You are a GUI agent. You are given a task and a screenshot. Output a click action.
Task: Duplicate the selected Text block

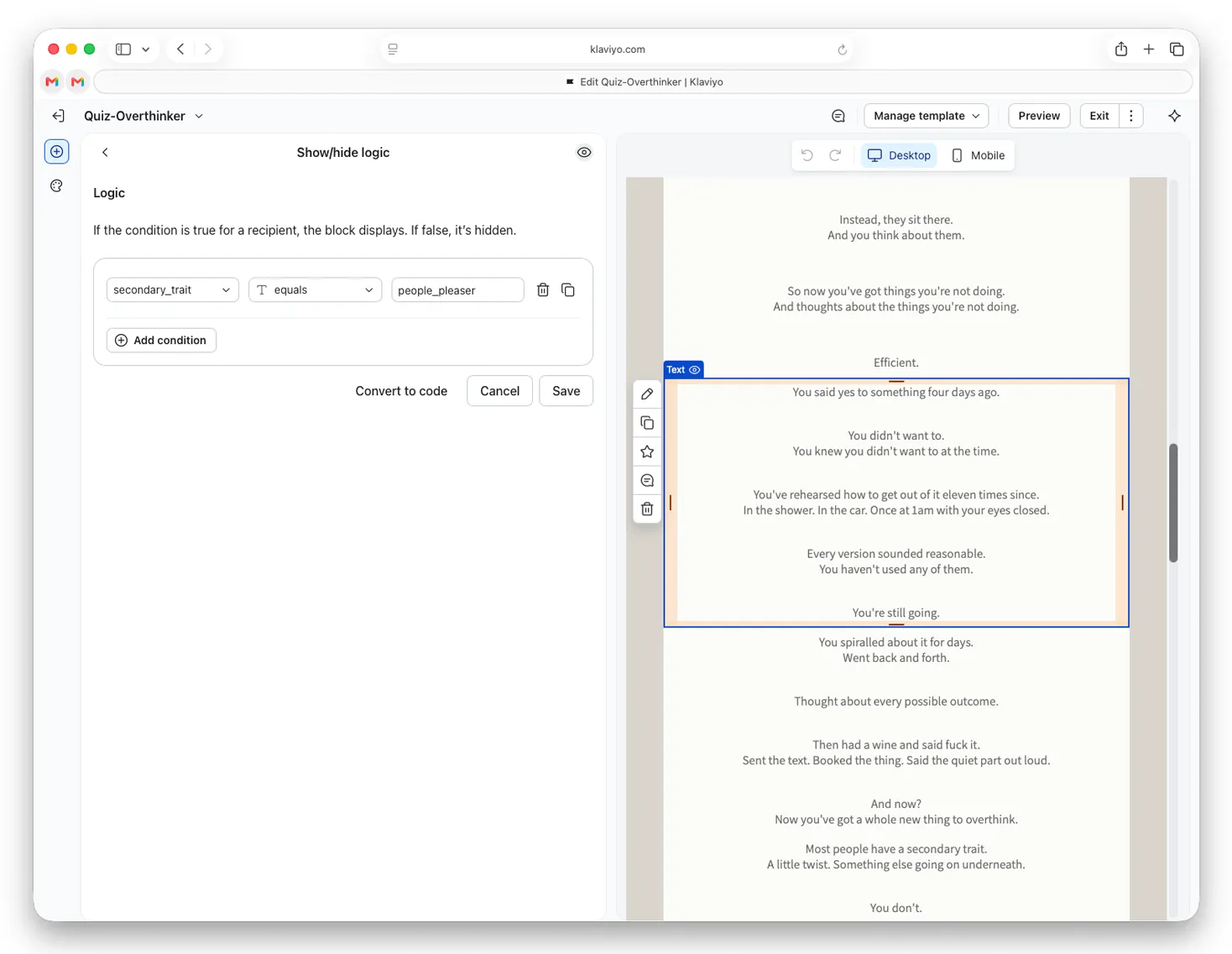click(x=647, y=423)
